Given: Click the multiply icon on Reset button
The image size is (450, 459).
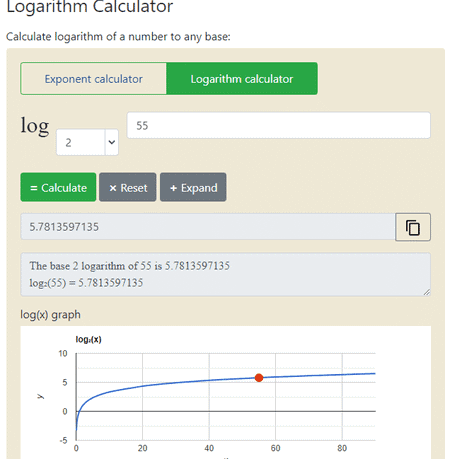Looking at the screenshot, I should point(113,188).
